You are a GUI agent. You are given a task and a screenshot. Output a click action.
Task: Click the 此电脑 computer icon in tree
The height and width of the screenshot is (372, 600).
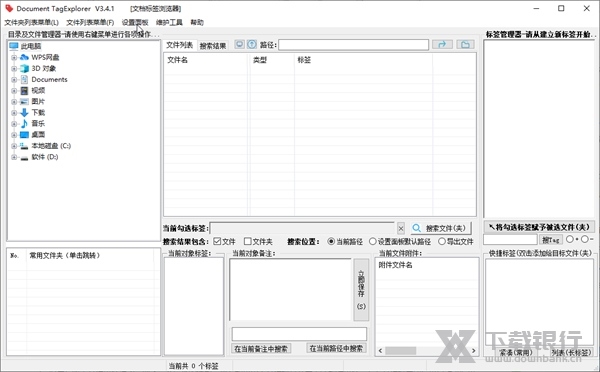(x=14, y=46)
